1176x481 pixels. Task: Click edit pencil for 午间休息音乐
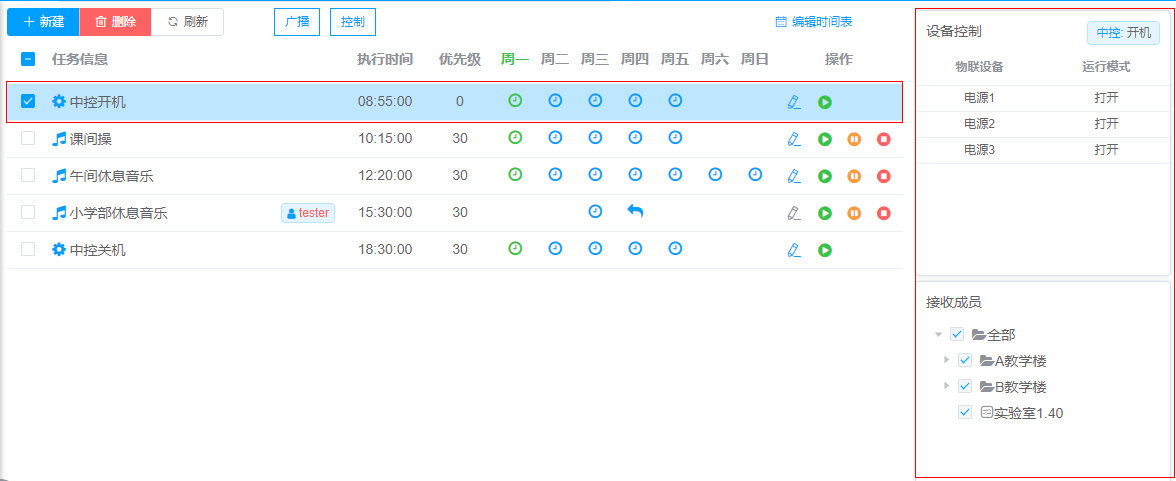[794, 176]
